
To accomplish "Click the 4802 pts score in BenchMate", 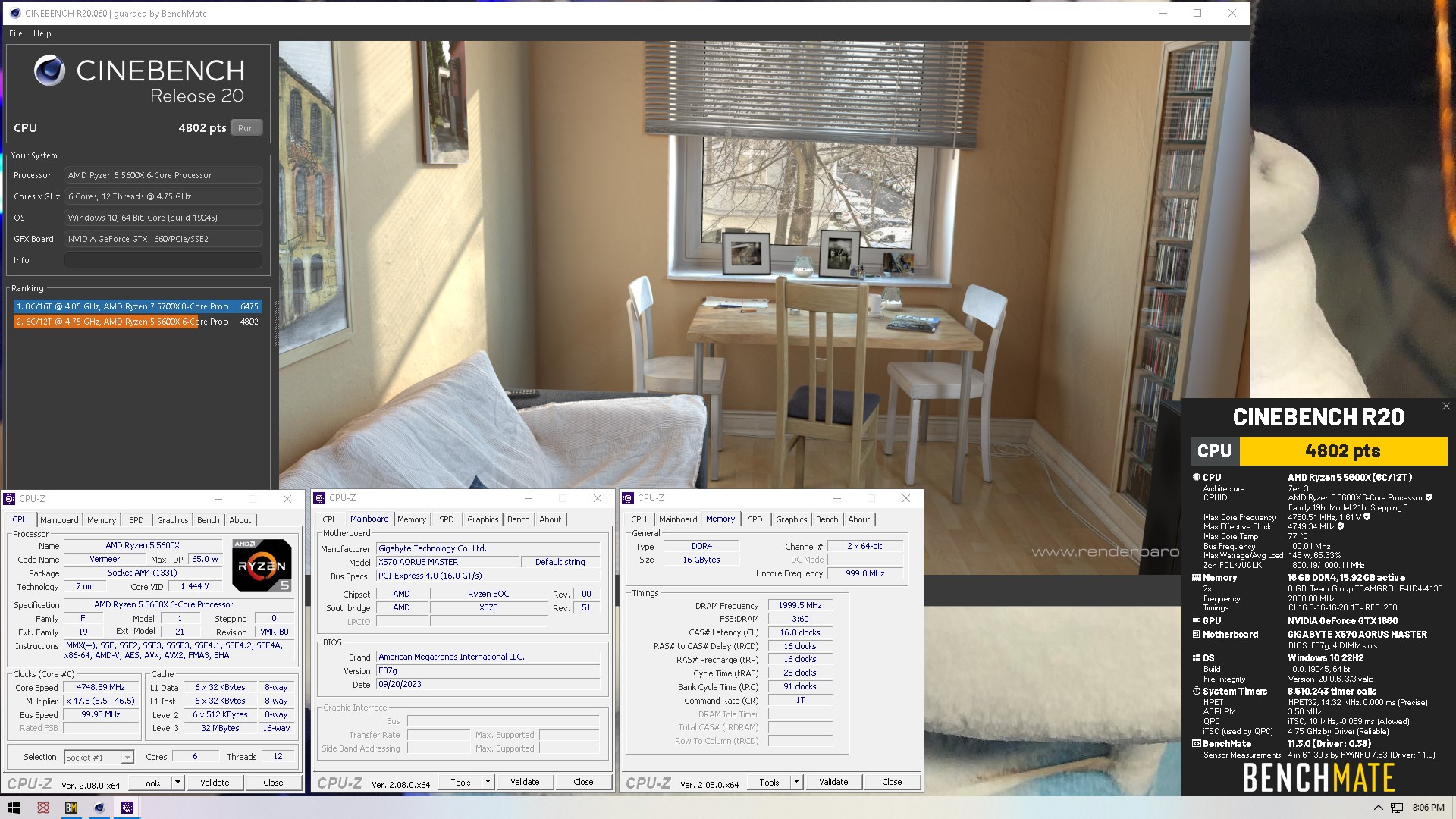I will pos(1342,451).
